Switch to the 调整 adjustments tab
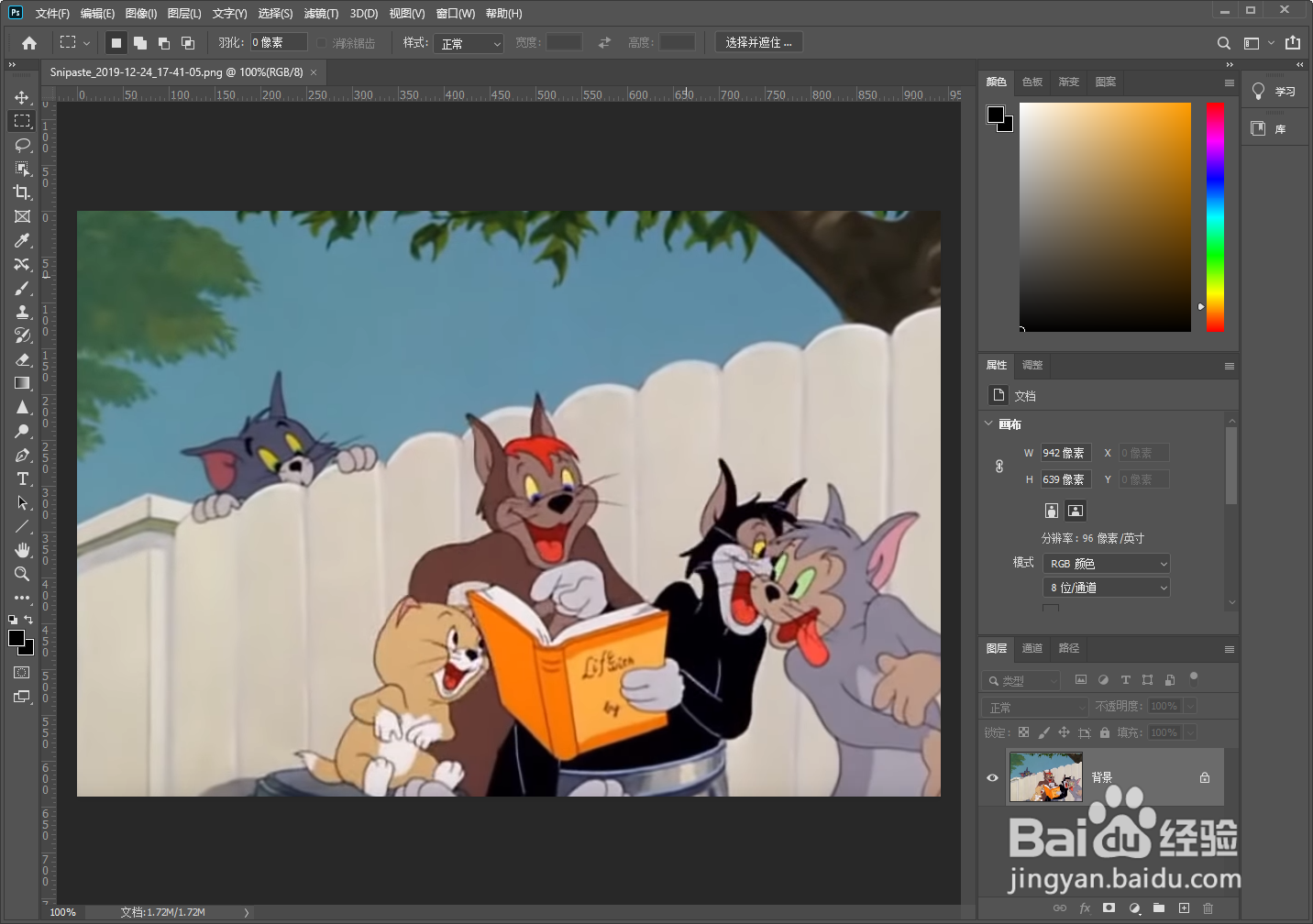Viewport: 1313px width, 924px height. 1032,365
